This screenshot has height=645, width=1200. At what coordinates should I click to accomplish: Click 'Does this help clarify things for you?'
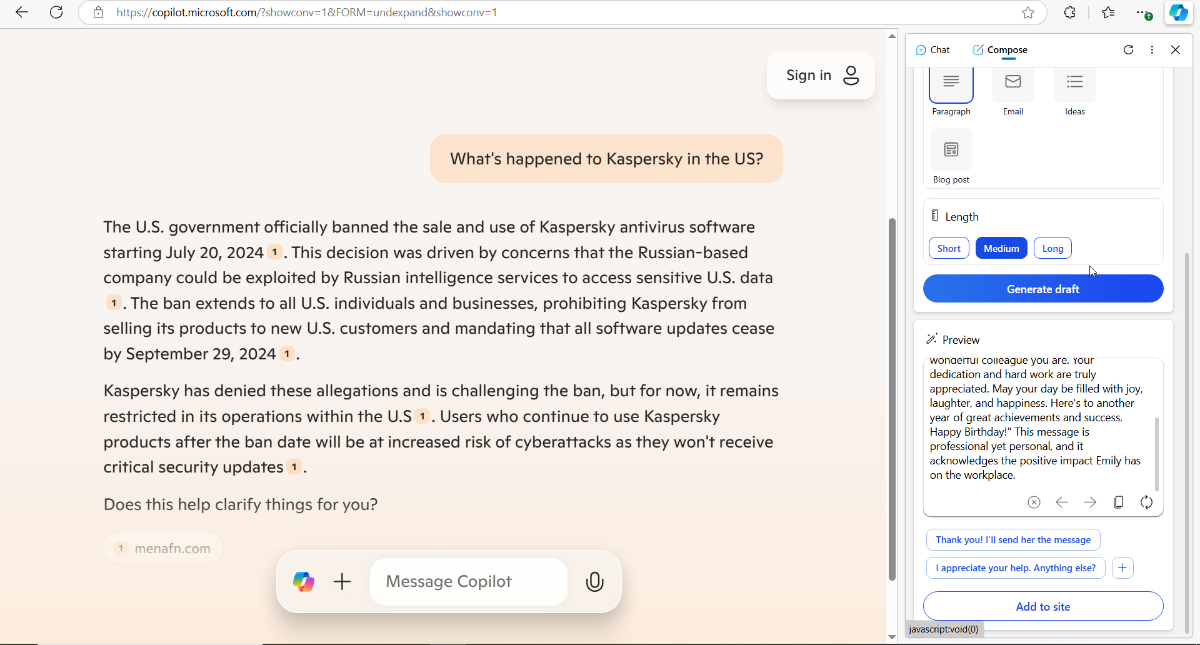[240, 505]
